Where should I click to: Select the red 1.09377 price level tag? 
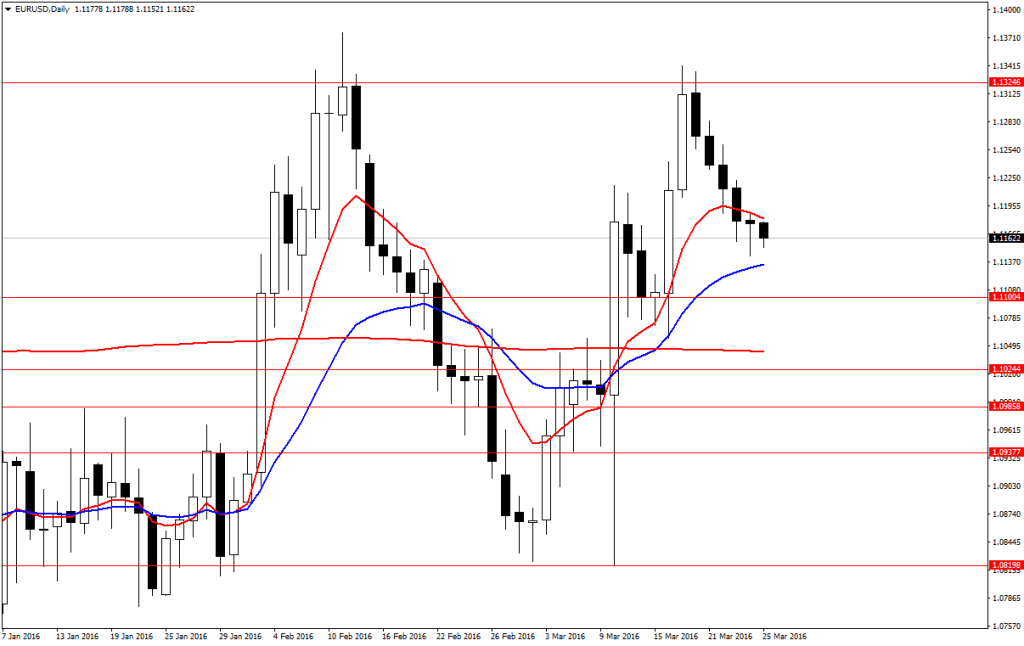click(x=1006, y=452)
